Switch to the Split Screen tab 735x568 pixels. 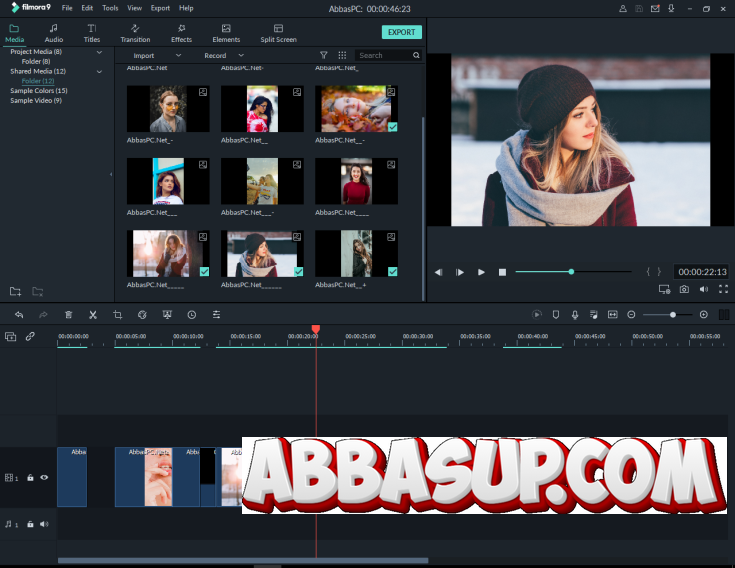[x=278, y=33]
